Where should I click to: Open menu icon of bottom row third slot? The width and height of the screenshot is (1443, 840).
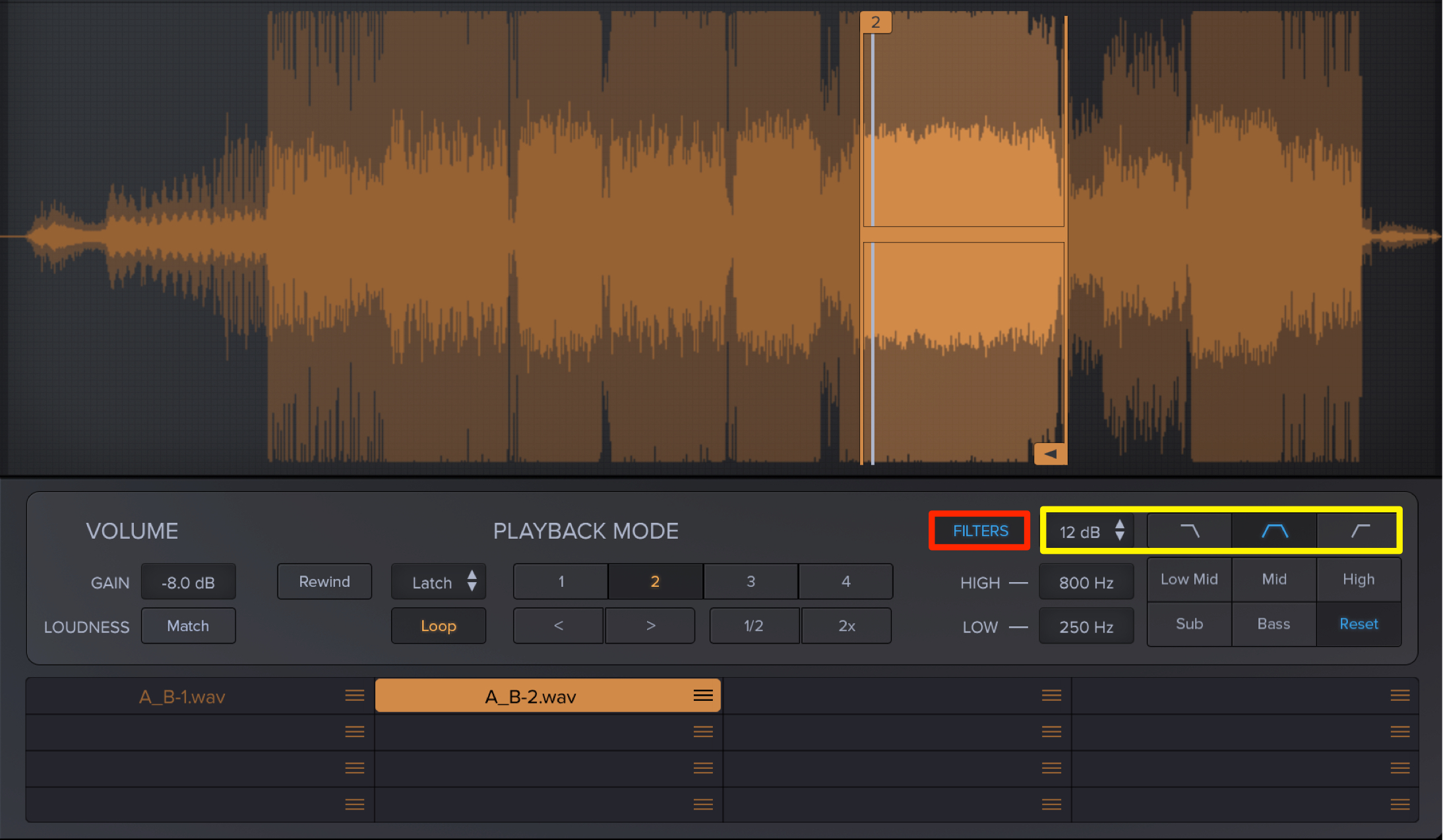[1051, 804]
